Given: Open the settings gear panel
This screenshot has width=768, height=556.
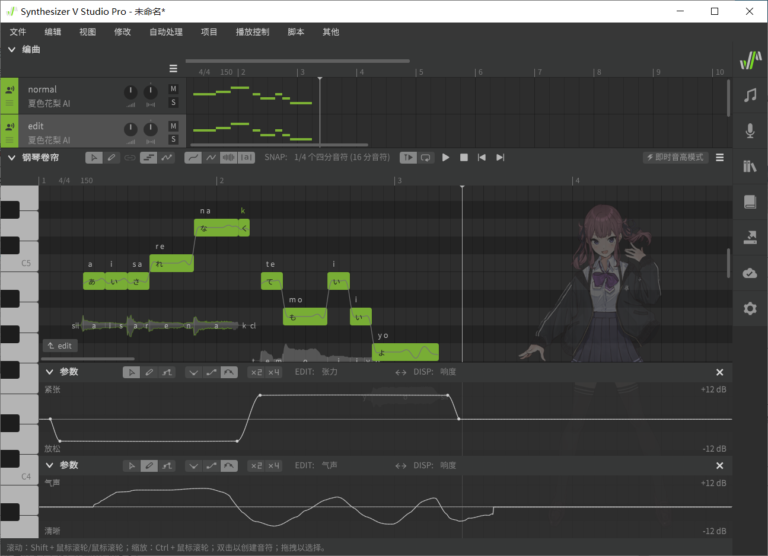Looking at the screenshot, I should point(750,308).
